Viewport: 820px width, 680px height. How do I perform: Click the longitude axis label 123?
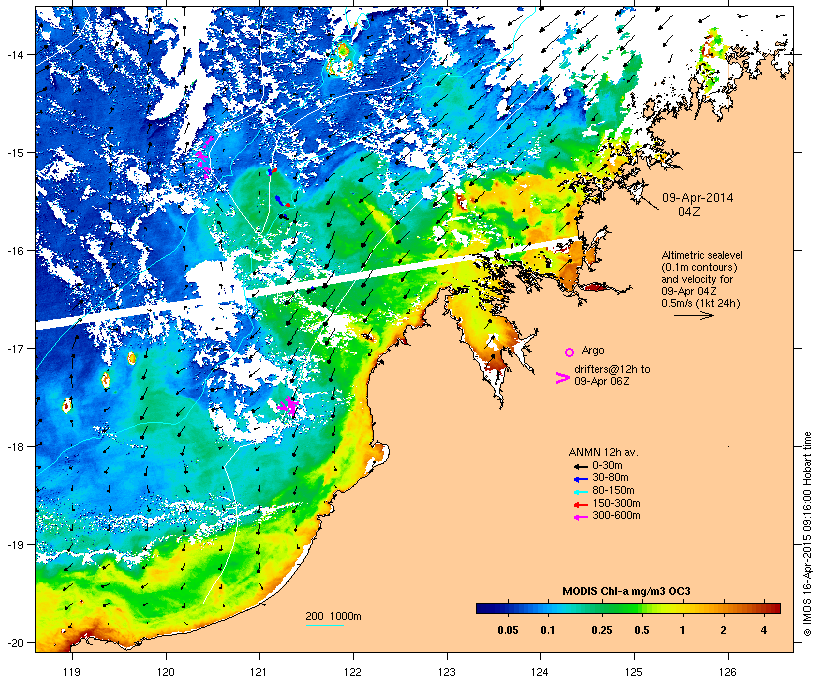click(447, 672)
